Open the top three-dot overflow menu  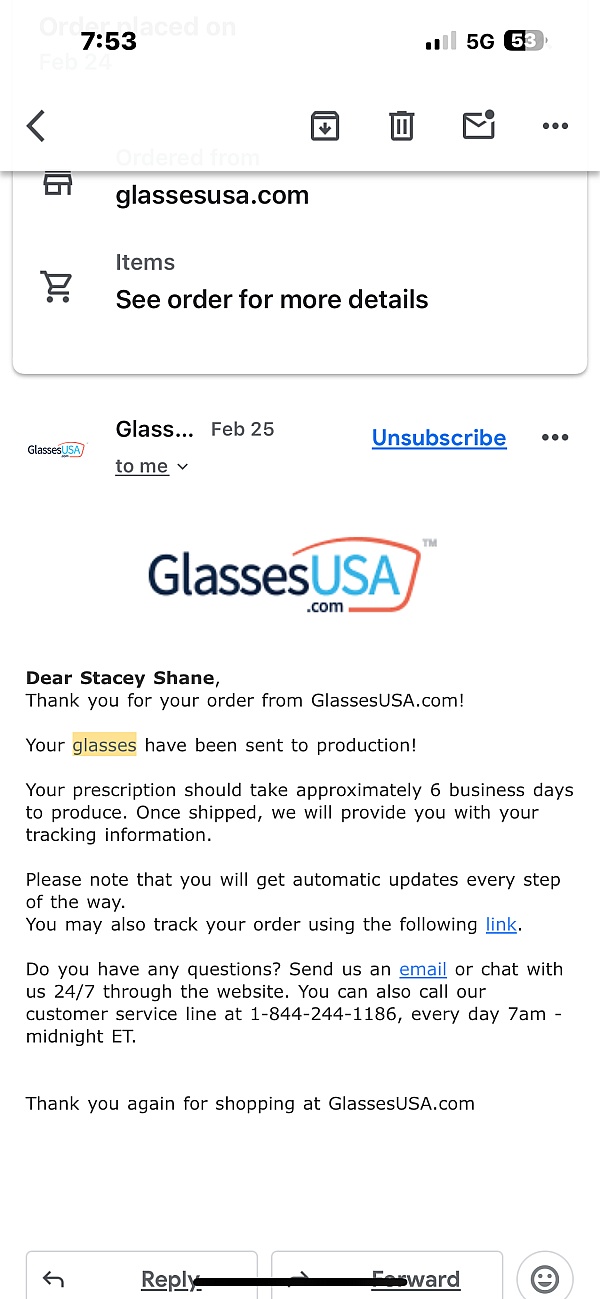coord(555,126)
